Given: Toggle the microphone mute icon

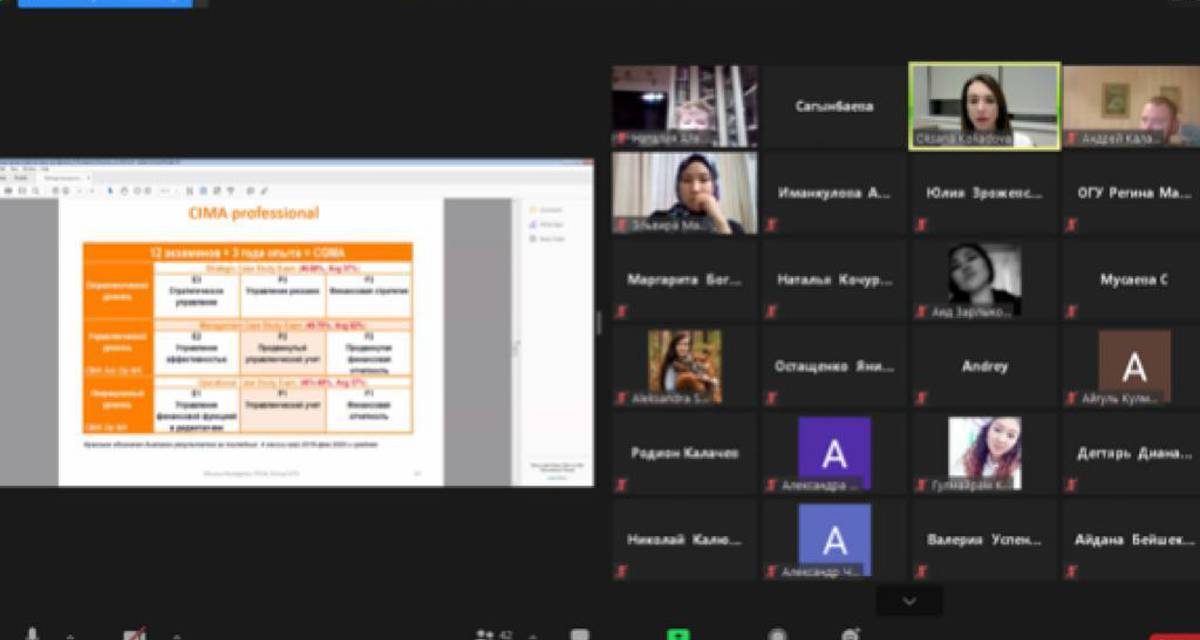Looking at the screenshot, I should [32, 634].
